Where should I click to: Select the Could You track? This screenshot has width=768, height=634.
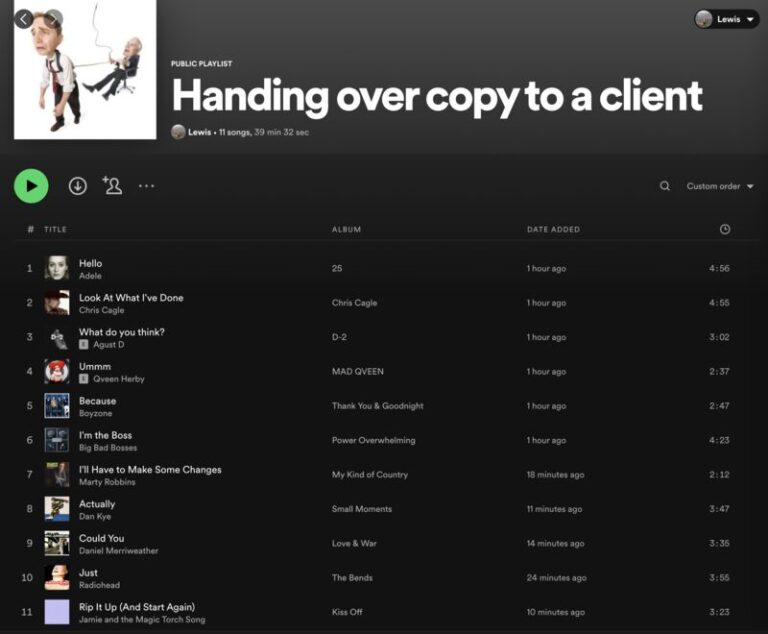[x=101, y=538]
